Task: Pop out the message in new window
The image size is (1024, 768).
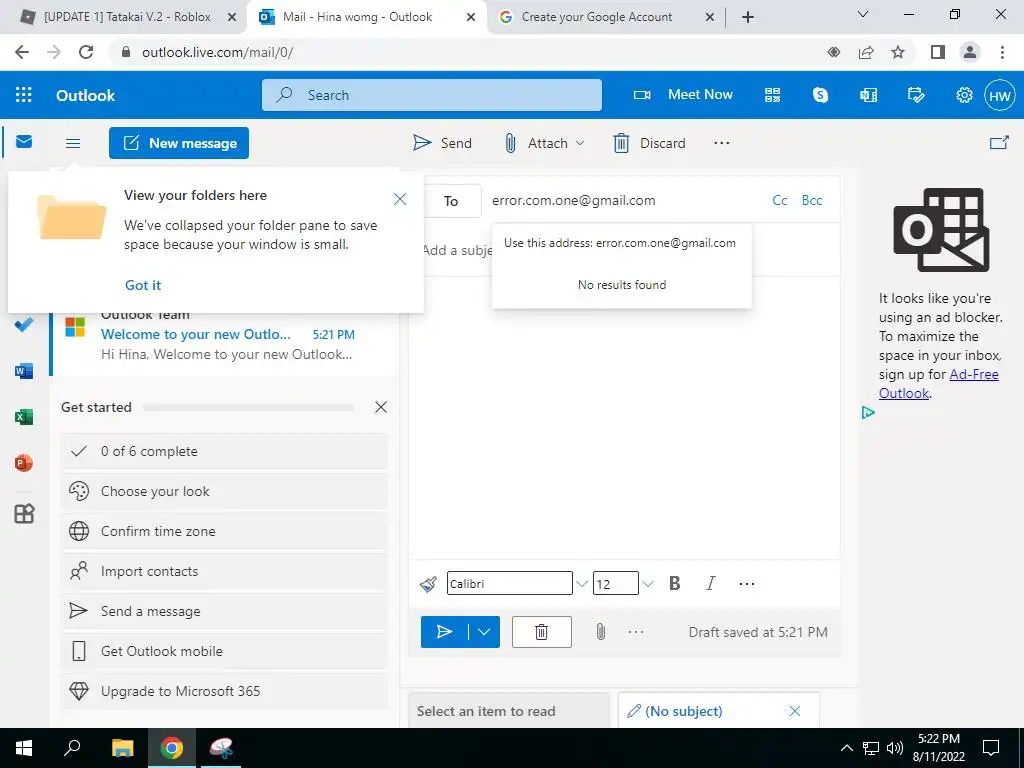Action: 999,142
